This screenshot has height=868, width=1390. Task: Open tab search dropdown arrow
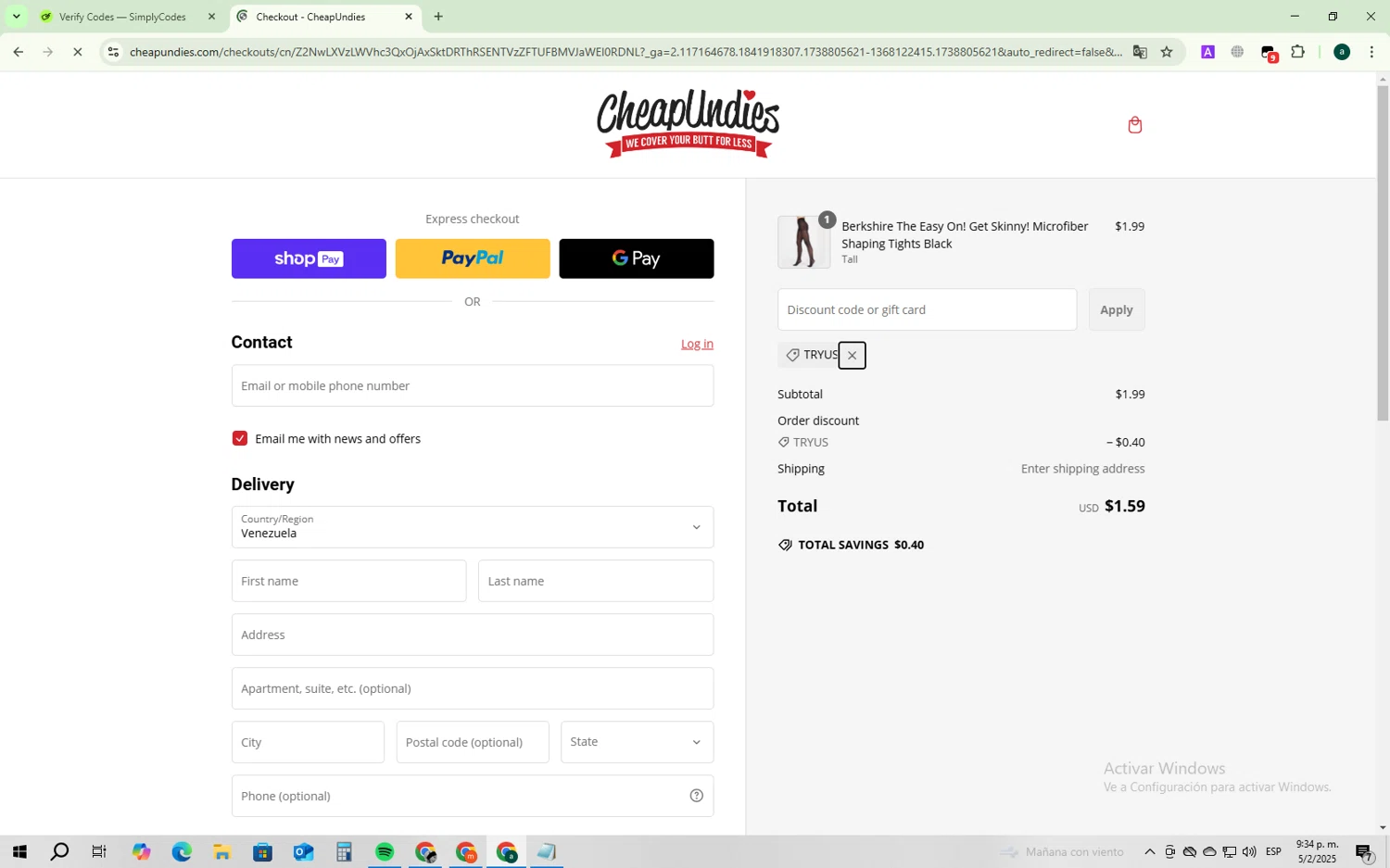click(16, 17)
